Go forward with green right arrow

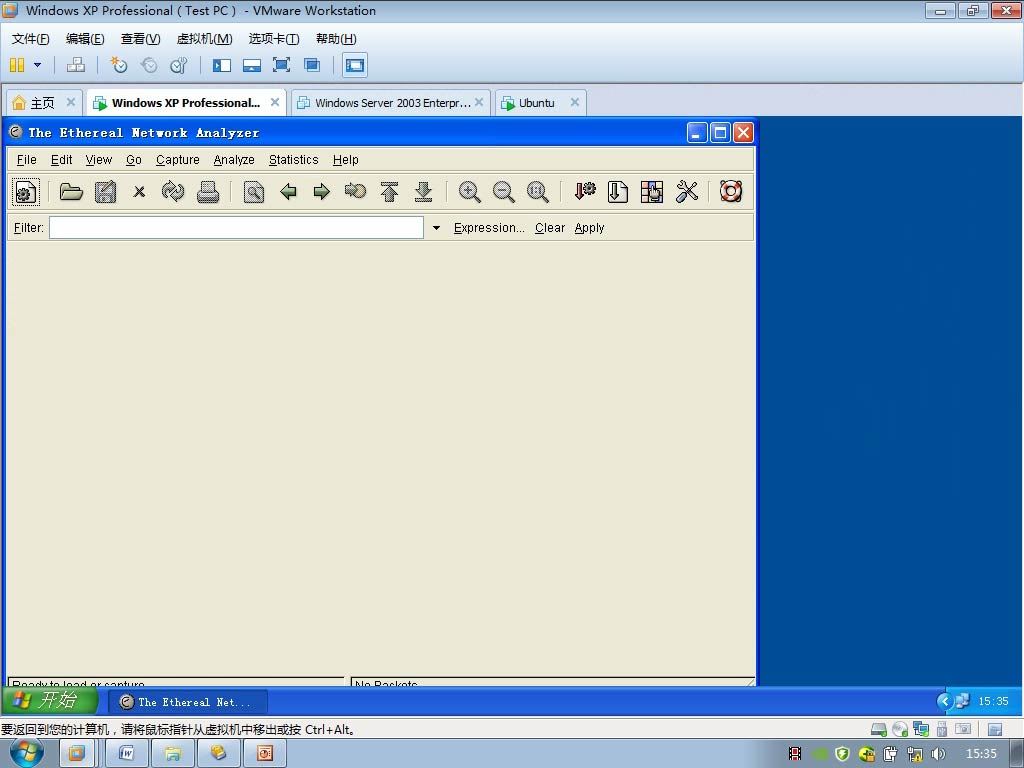pos(321,191)
